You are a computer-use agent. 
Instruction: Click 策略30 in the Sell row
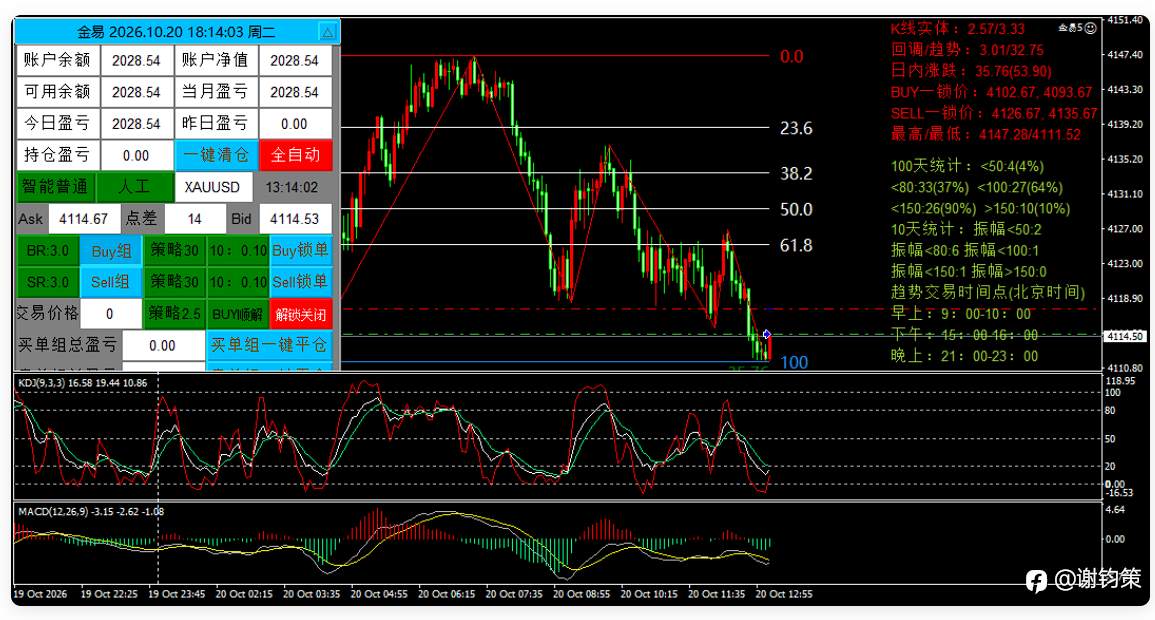point(175,282)
